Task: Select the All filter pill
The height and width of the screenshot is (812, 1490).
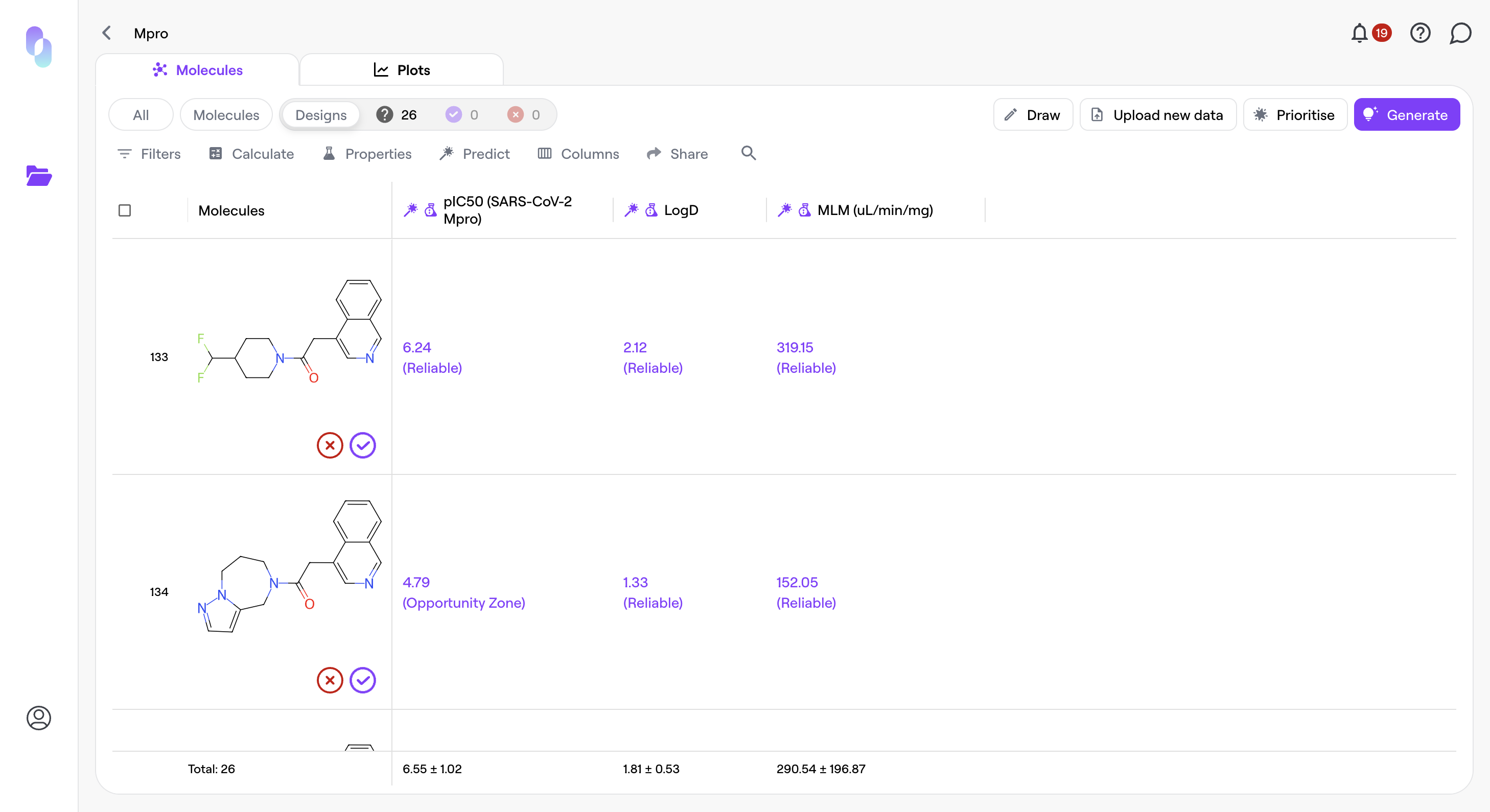Action: point(141,115)
